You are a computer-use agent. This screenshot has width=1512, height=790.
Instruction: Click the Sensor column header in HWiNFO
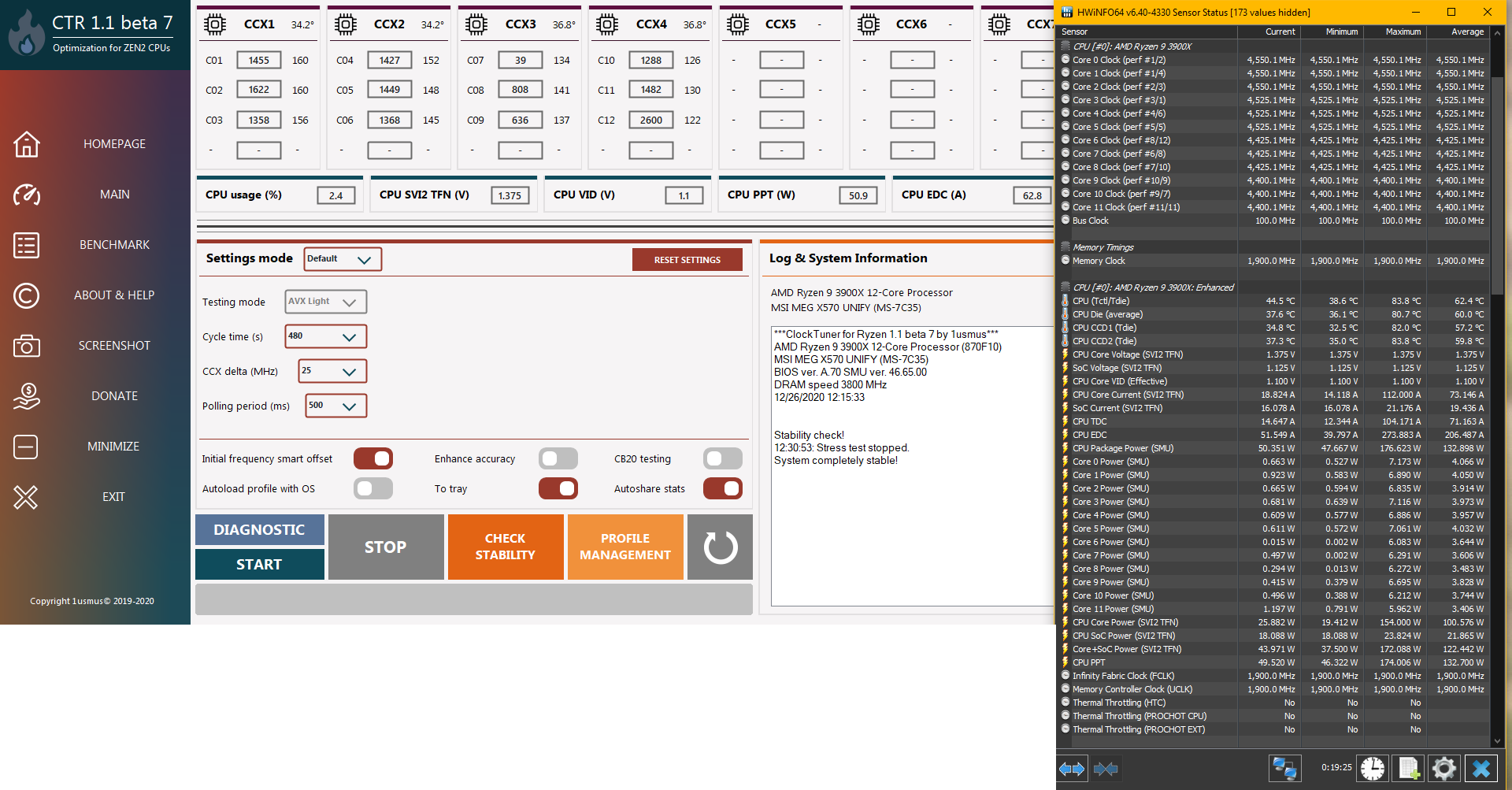point(1147,32)
